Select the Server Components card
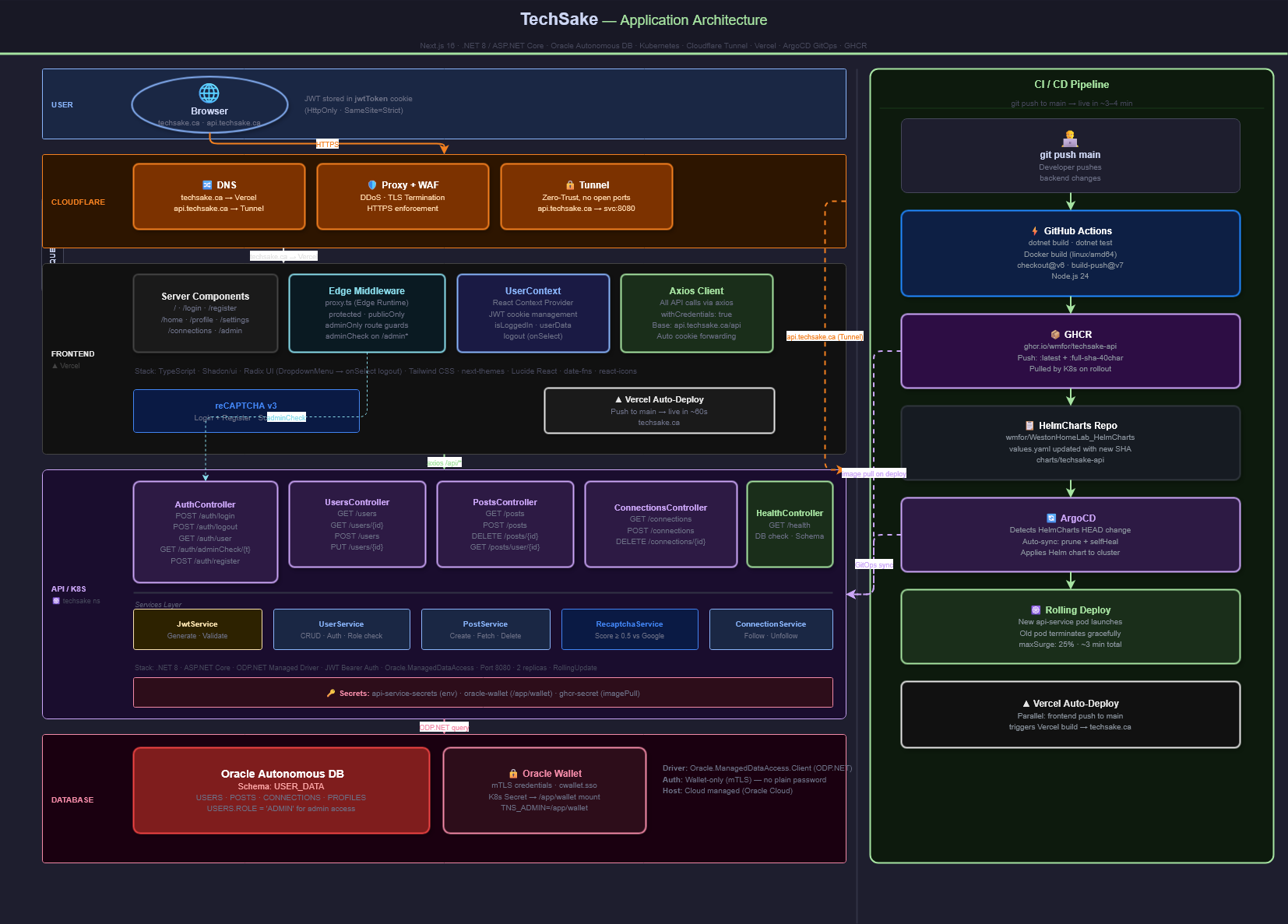This screenshot has height=924, width=1288. point(206,314)
